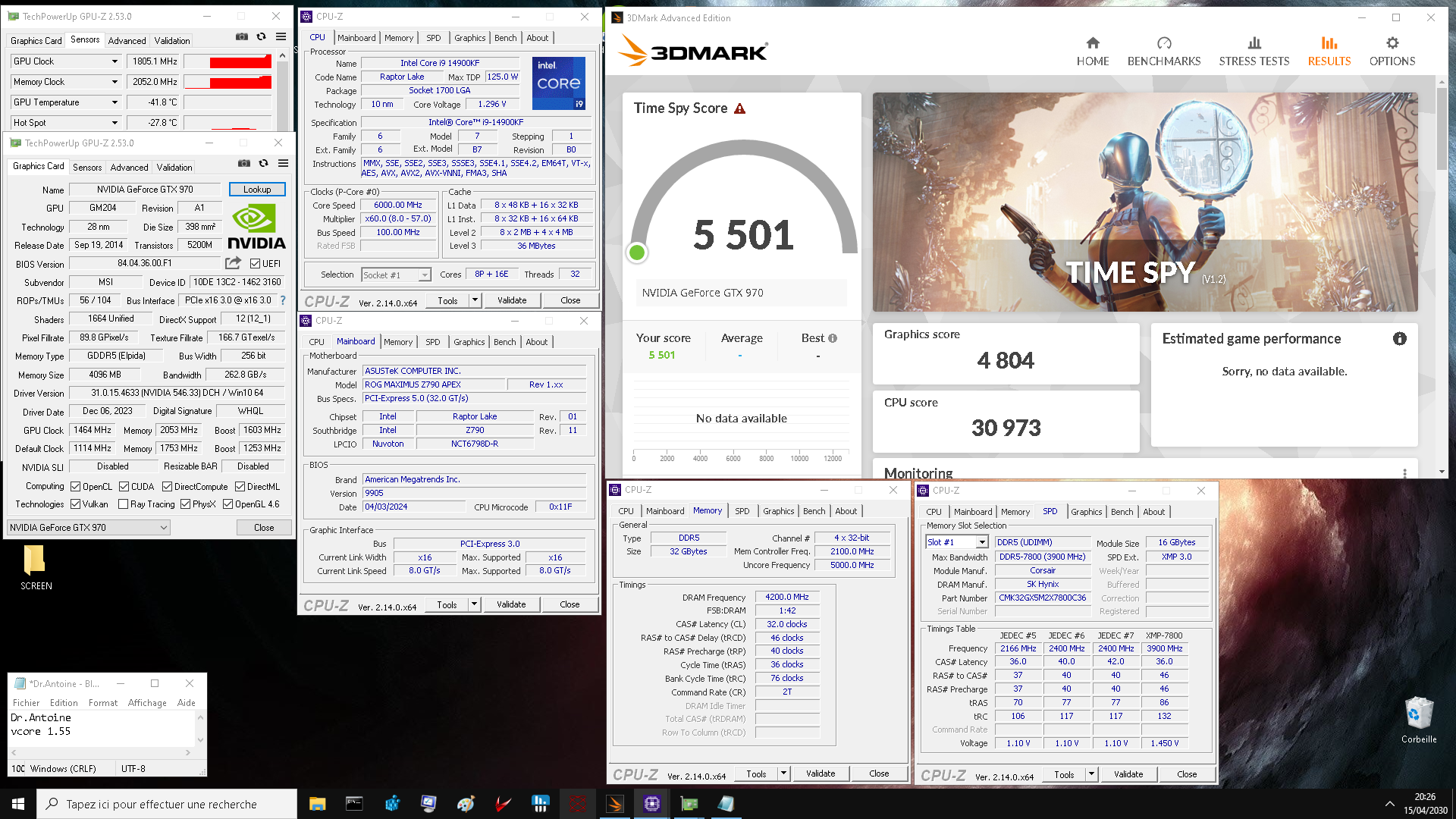
Task: Click Time Spy score warning triangle icon
Action: 739,108
